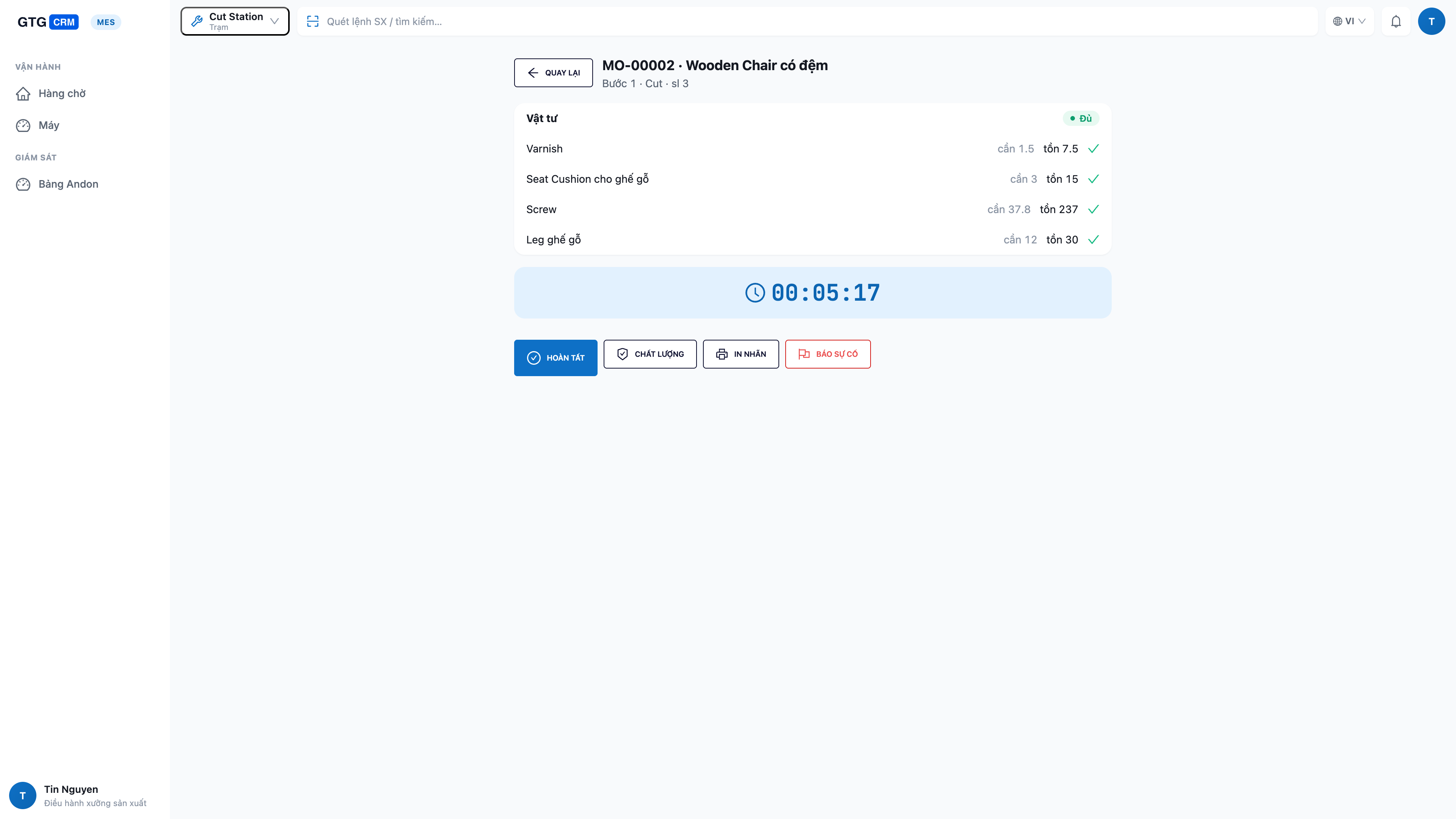Click the wrench icon in station selector
The height and width of the screenshot is (819, 1456).
[x=197, y=22]
